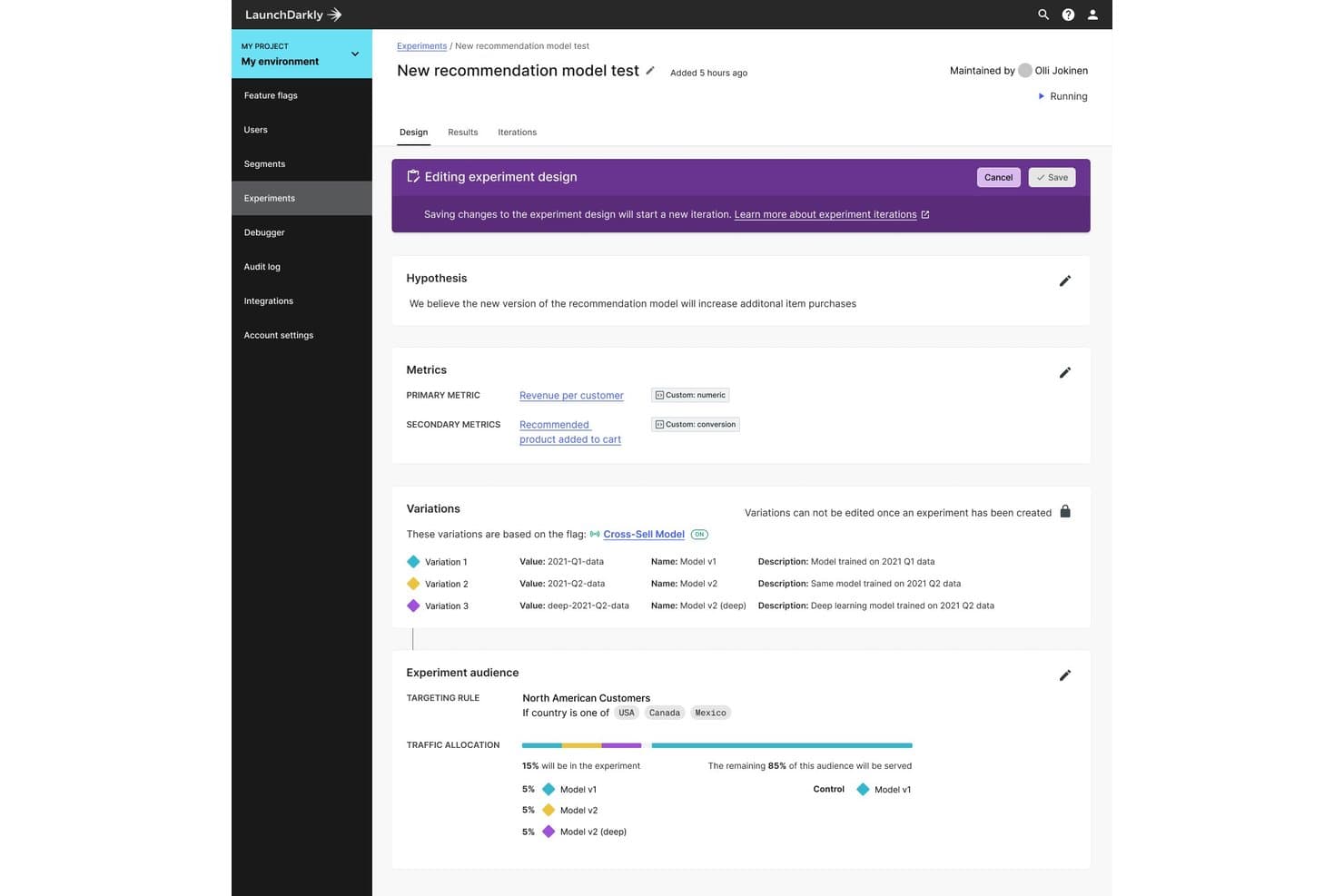Open Users in sidebar
This screenshot has width=1344, height=896.
click(301, 130)
